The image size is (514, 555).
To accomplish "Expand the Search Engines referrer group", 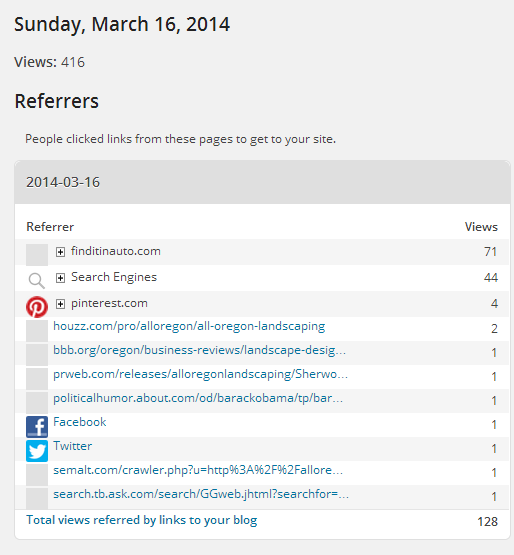I will 61,278.
